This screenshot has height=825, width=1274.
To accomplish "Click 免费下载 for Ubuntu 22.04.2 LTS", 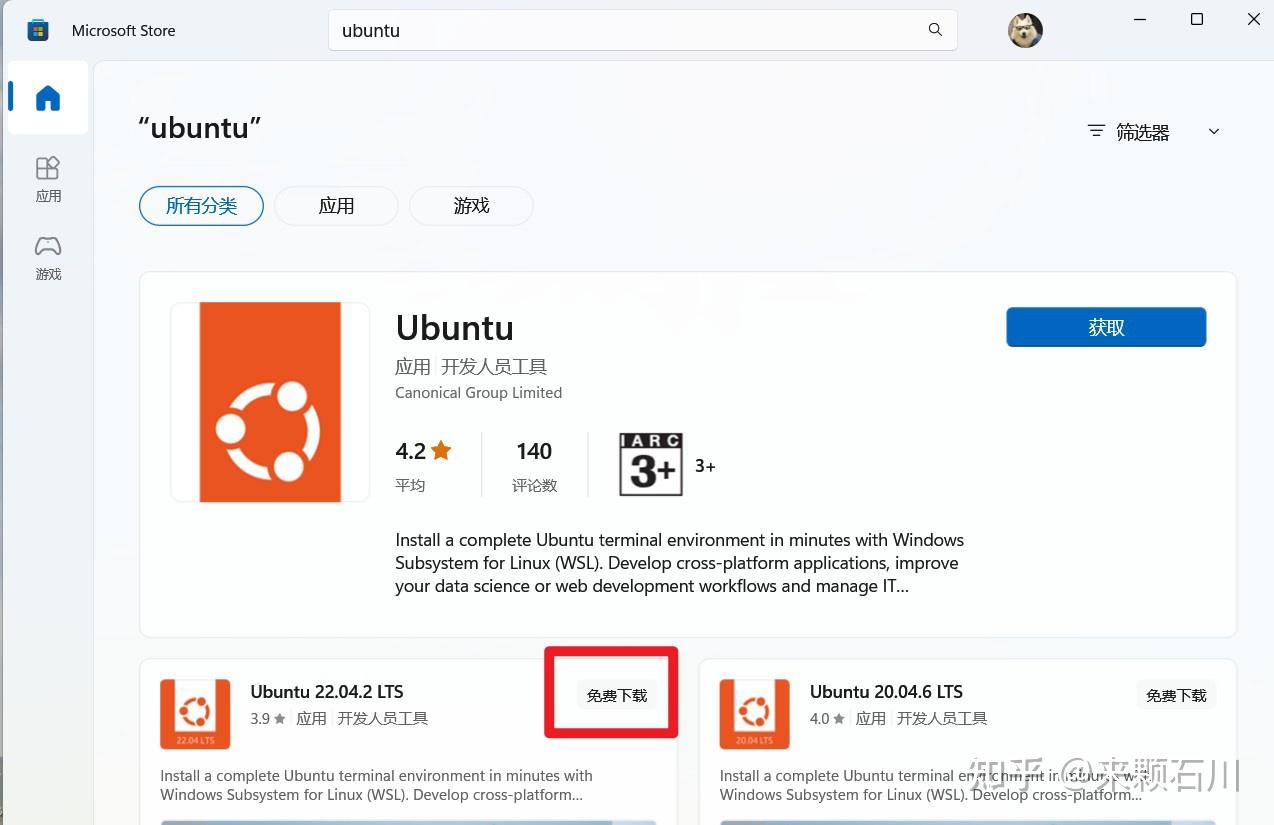I will tap(616, 695).
